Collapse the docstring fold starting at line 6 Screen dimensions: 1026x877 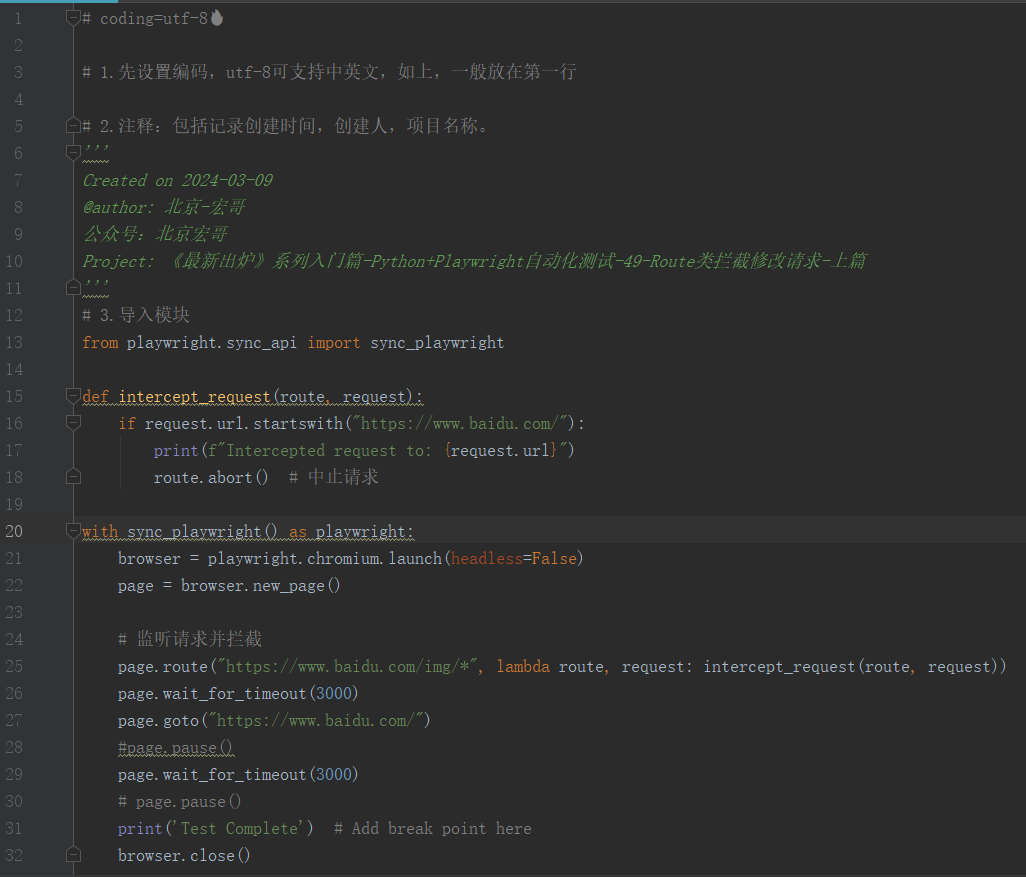click(72, 152)
